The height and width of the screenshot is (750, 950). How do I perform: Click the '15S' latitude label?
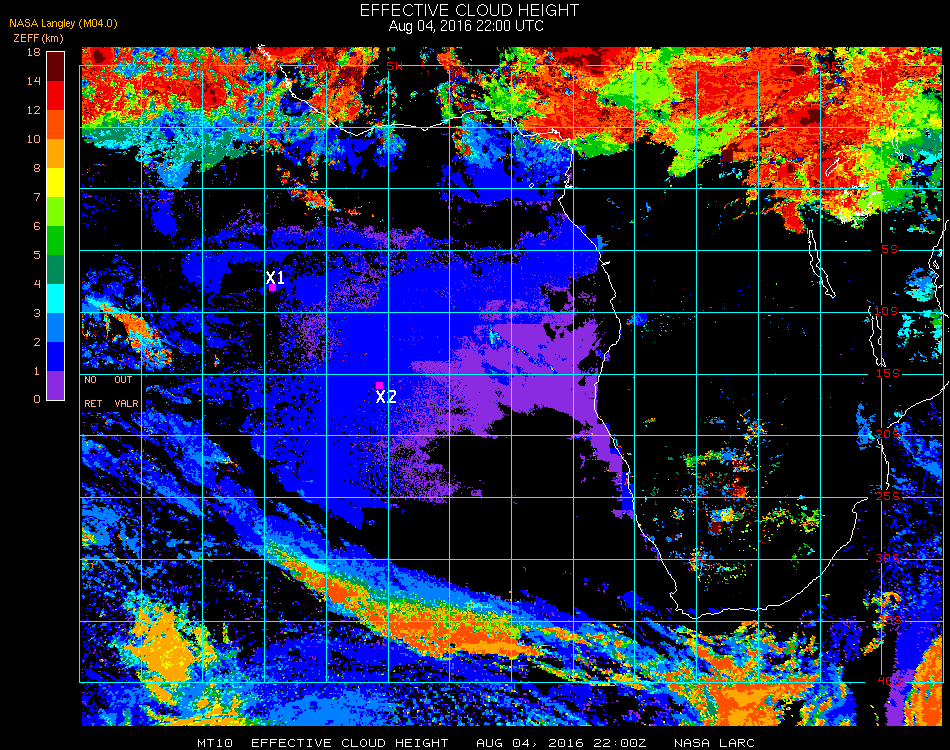pyautogui.click(x=888, y=373)
